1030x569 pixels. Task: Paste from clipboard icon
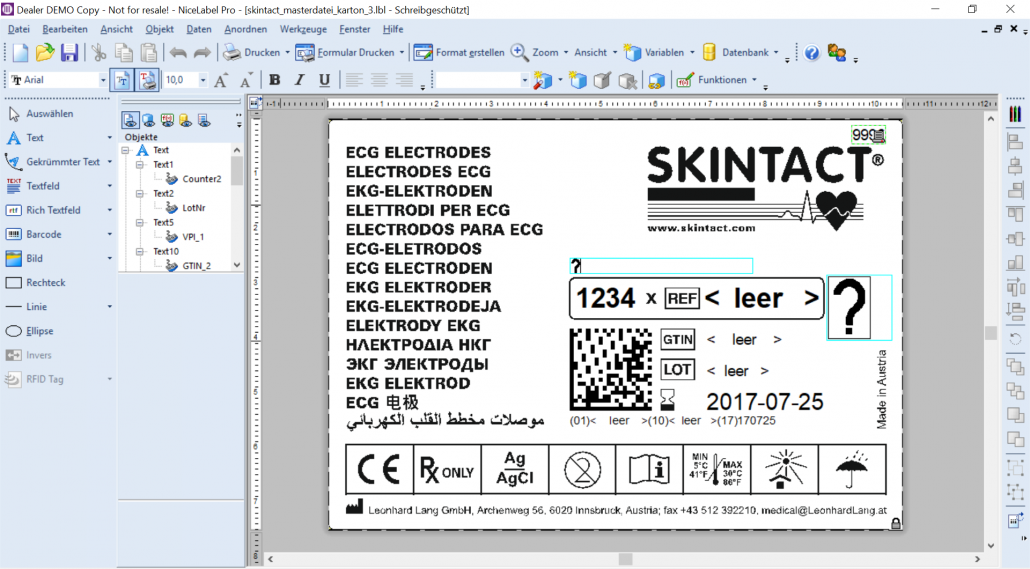point(149,53)
